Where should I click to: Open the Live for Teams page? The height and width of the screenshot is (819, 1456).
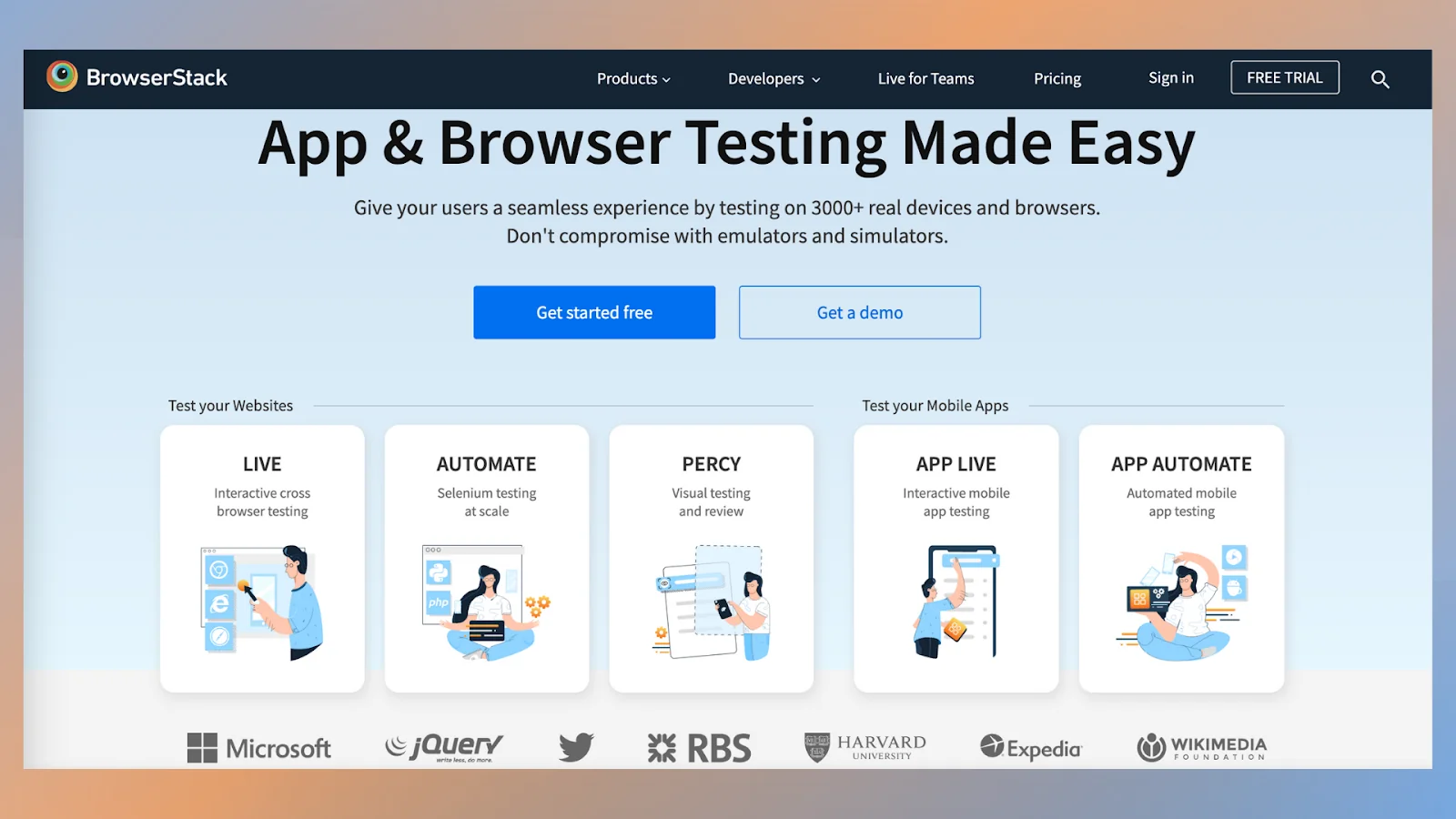click(x=925, y=79)
